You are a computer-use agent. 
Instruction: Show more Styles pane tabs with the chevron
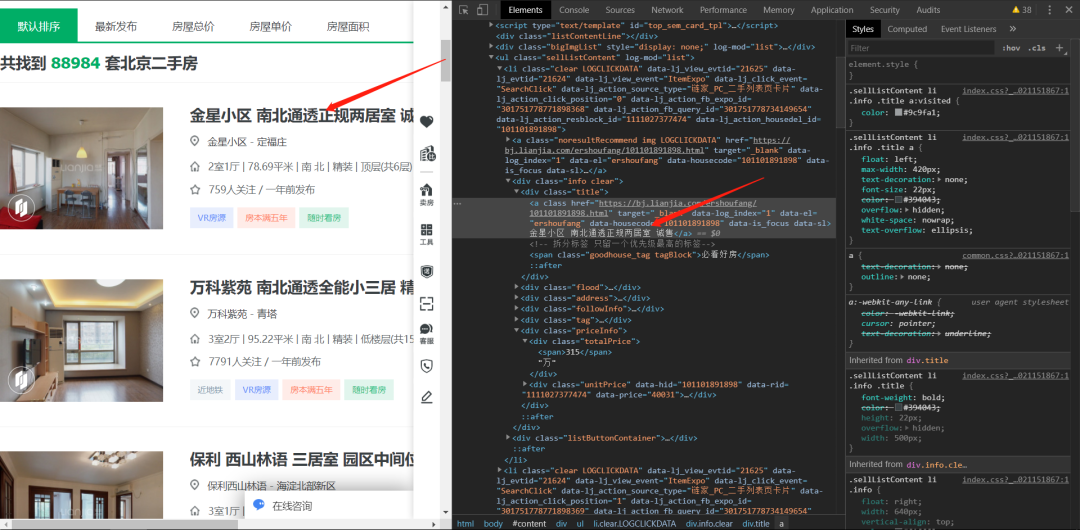click(x=1012, y=29)
